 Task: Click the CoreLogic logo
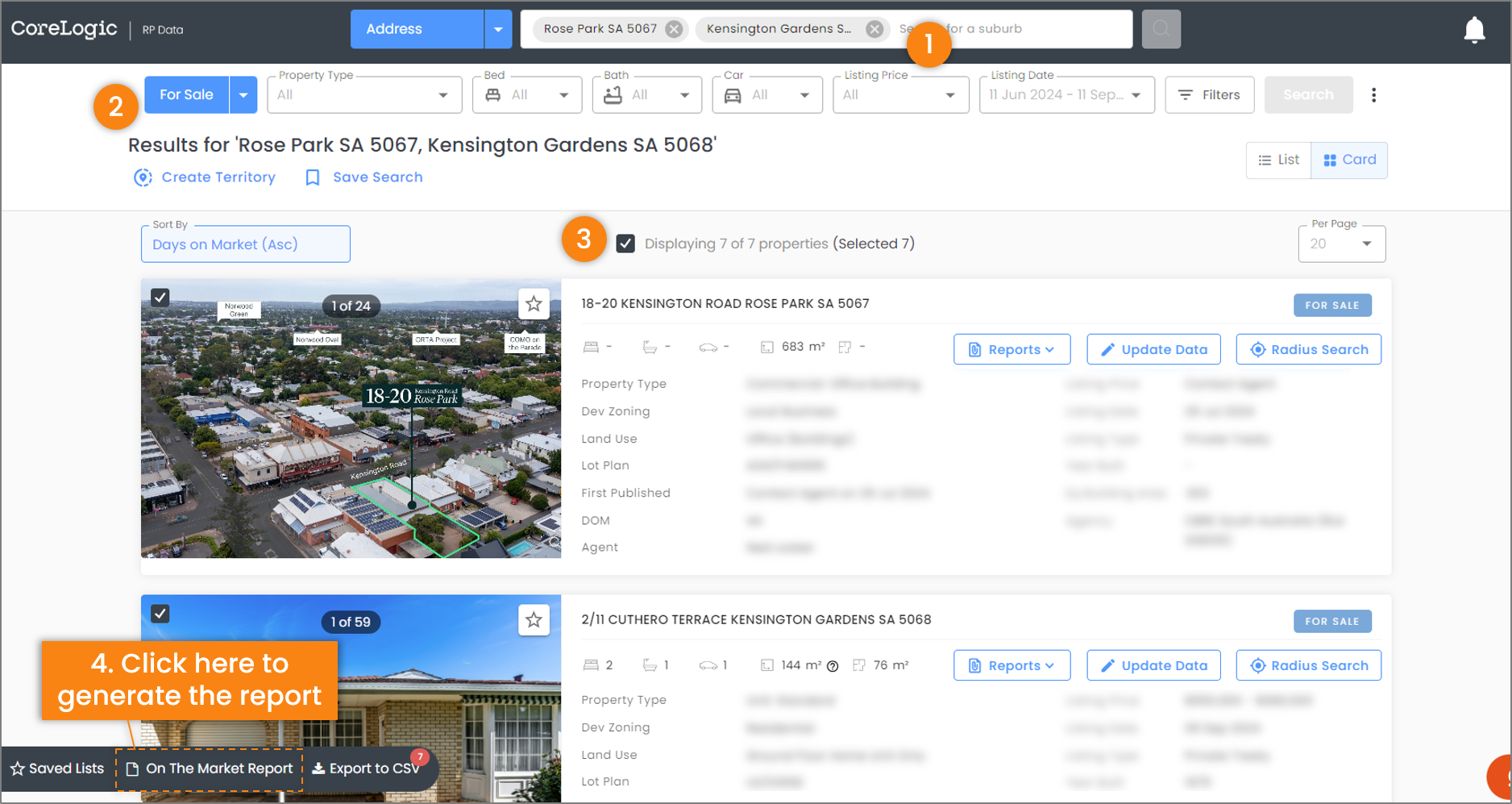[64, 29]
